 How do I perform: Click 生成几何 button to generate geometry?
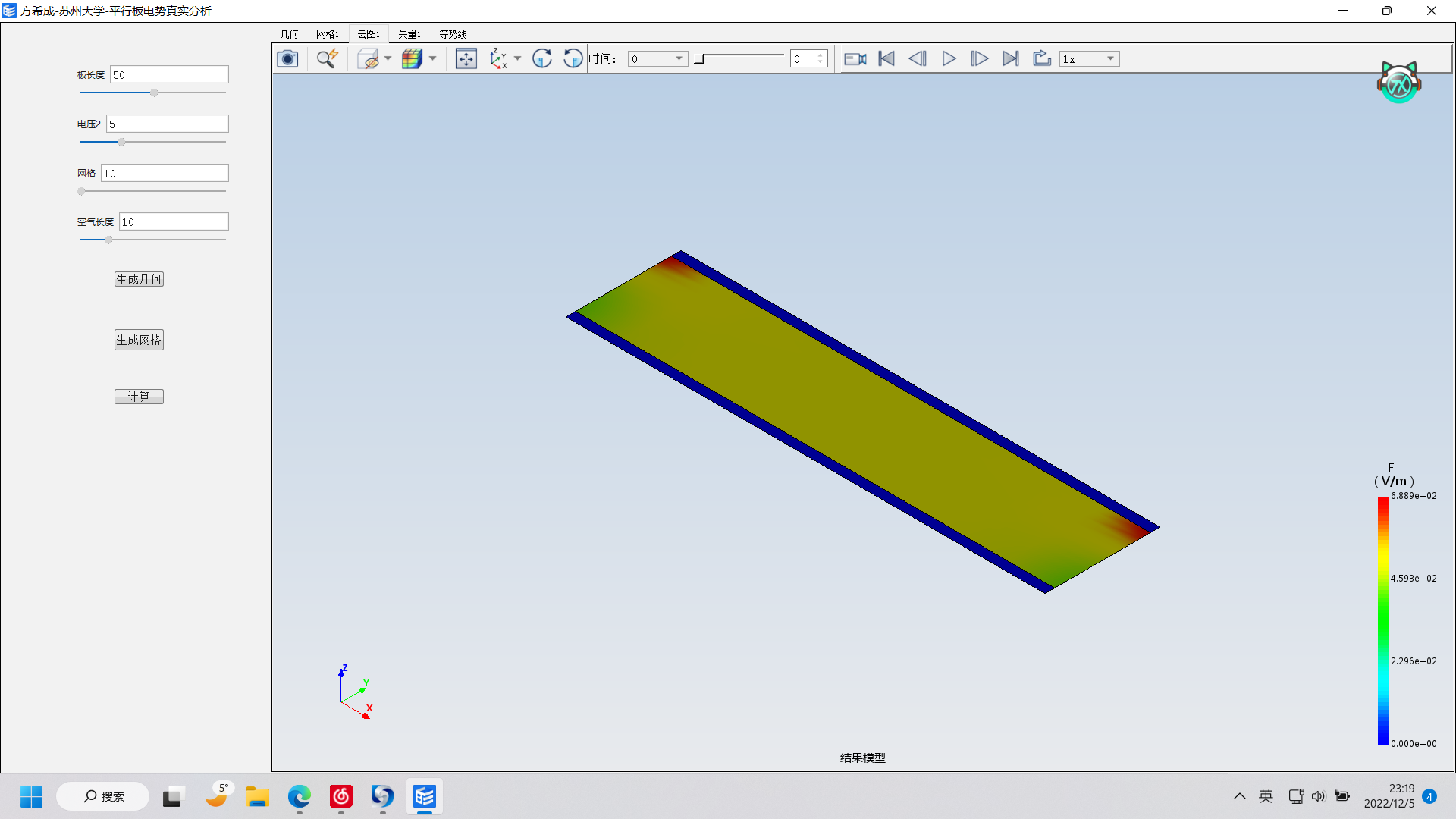pos(139,279)
